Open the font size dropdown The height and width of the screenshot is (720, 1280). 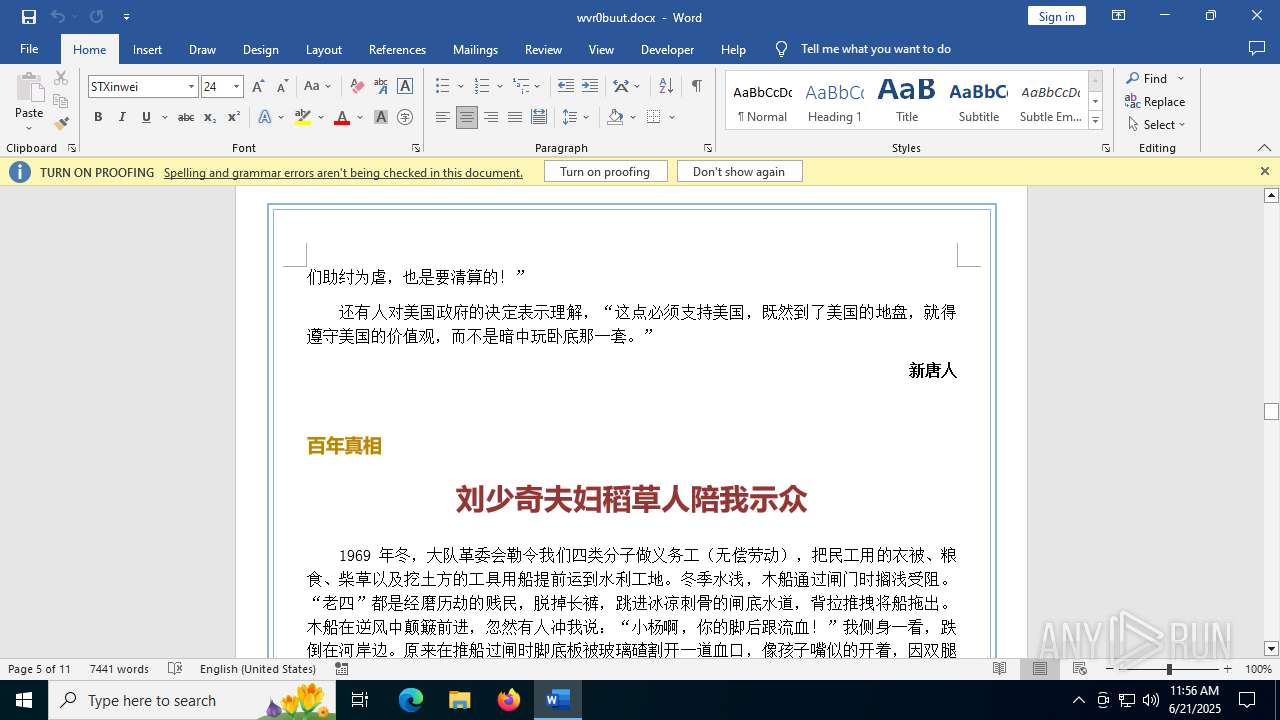coord(237,87)
